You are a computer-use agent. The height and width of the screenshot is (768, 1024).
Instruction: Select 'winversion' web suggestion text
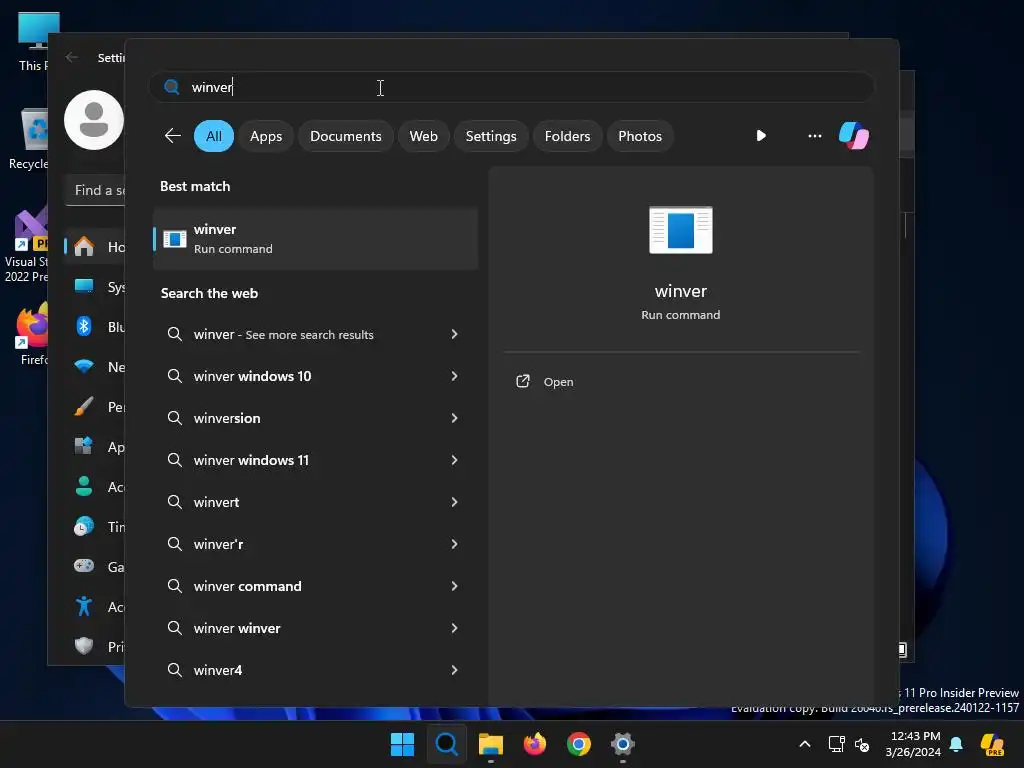(227, 418)
